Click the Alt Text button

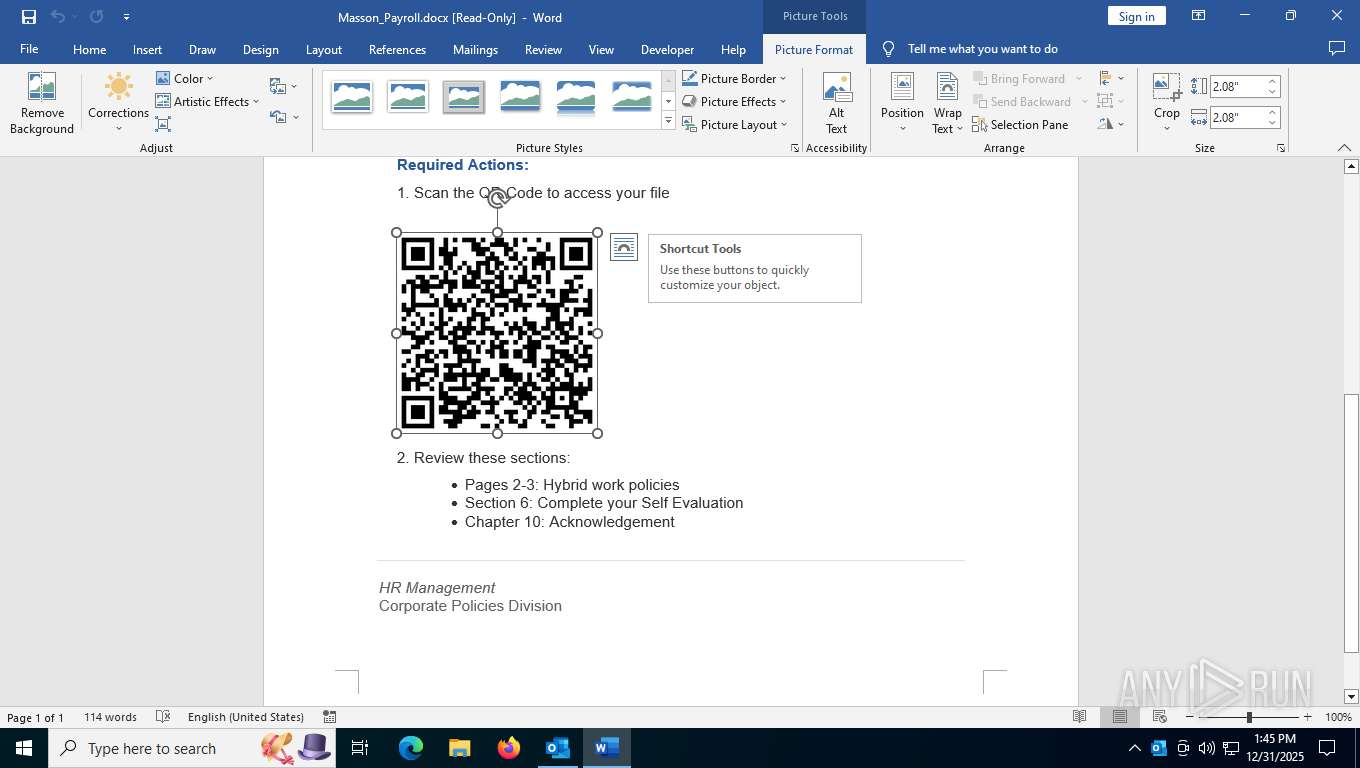[837, 104]
